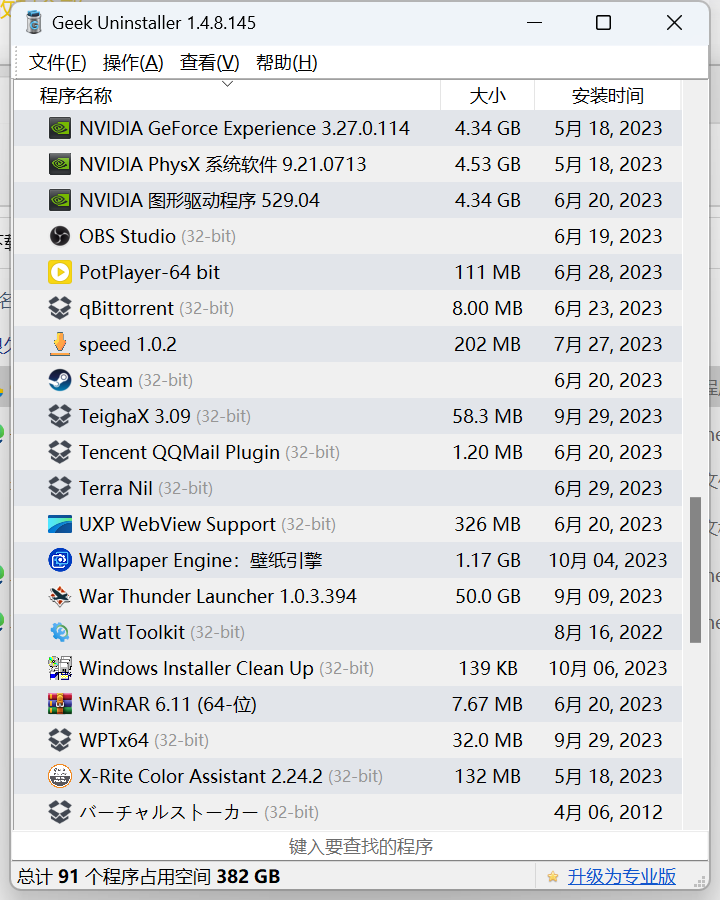Click the OBS Studio icon
This screenshot has height=900, width=720.
(x=60, y=236)
